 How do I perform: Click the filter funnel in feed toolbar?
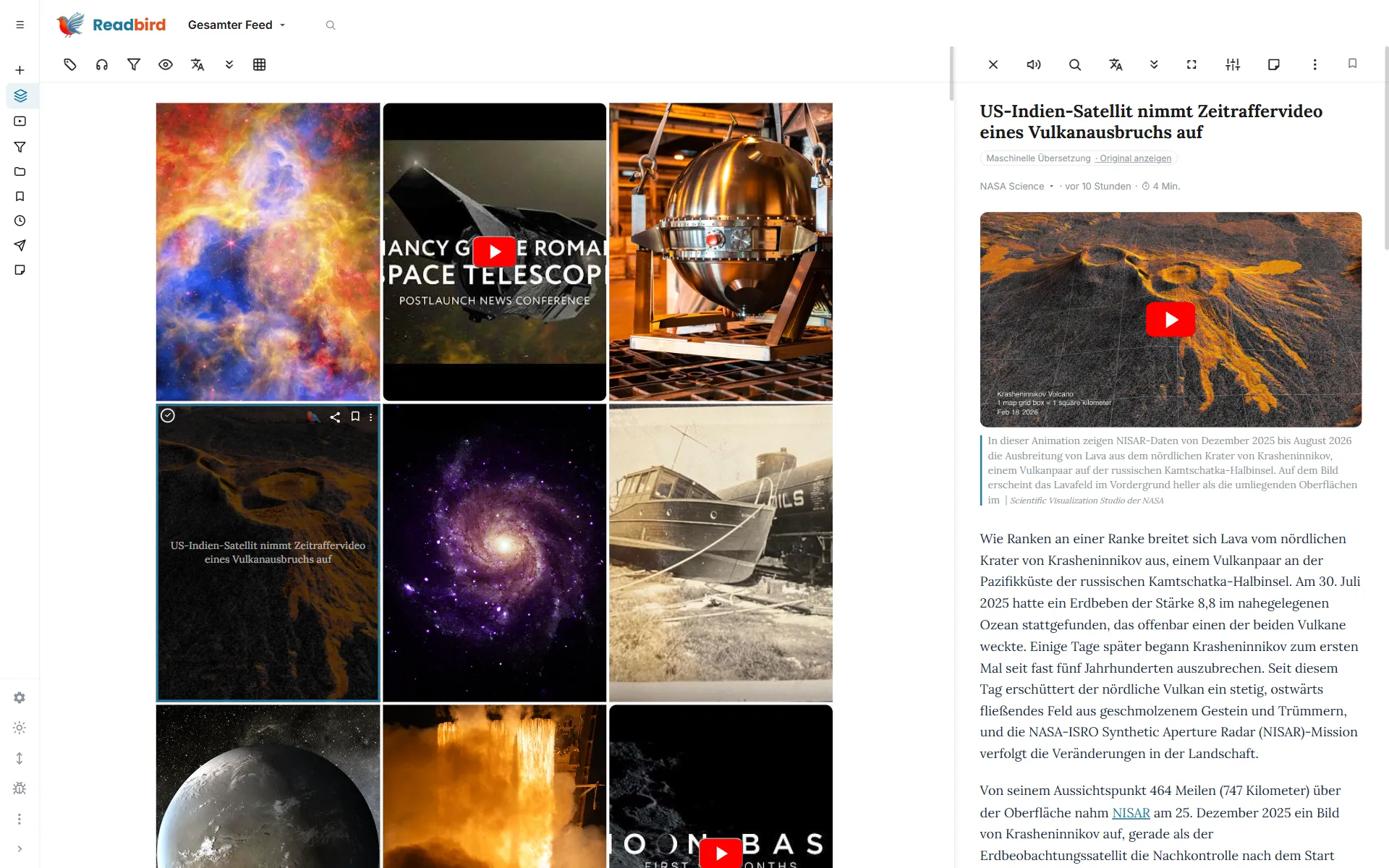pos(134,64)
